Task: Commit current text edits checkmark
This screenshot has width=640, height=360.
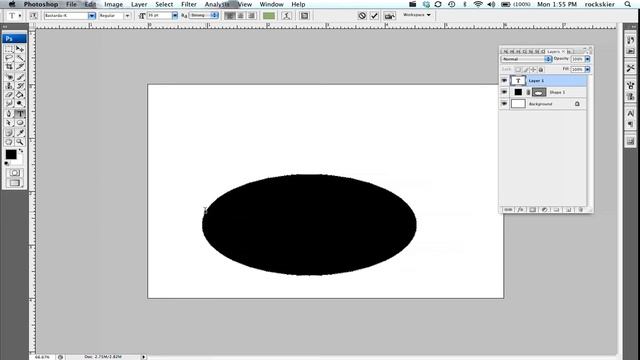Action: coord(374,16)
